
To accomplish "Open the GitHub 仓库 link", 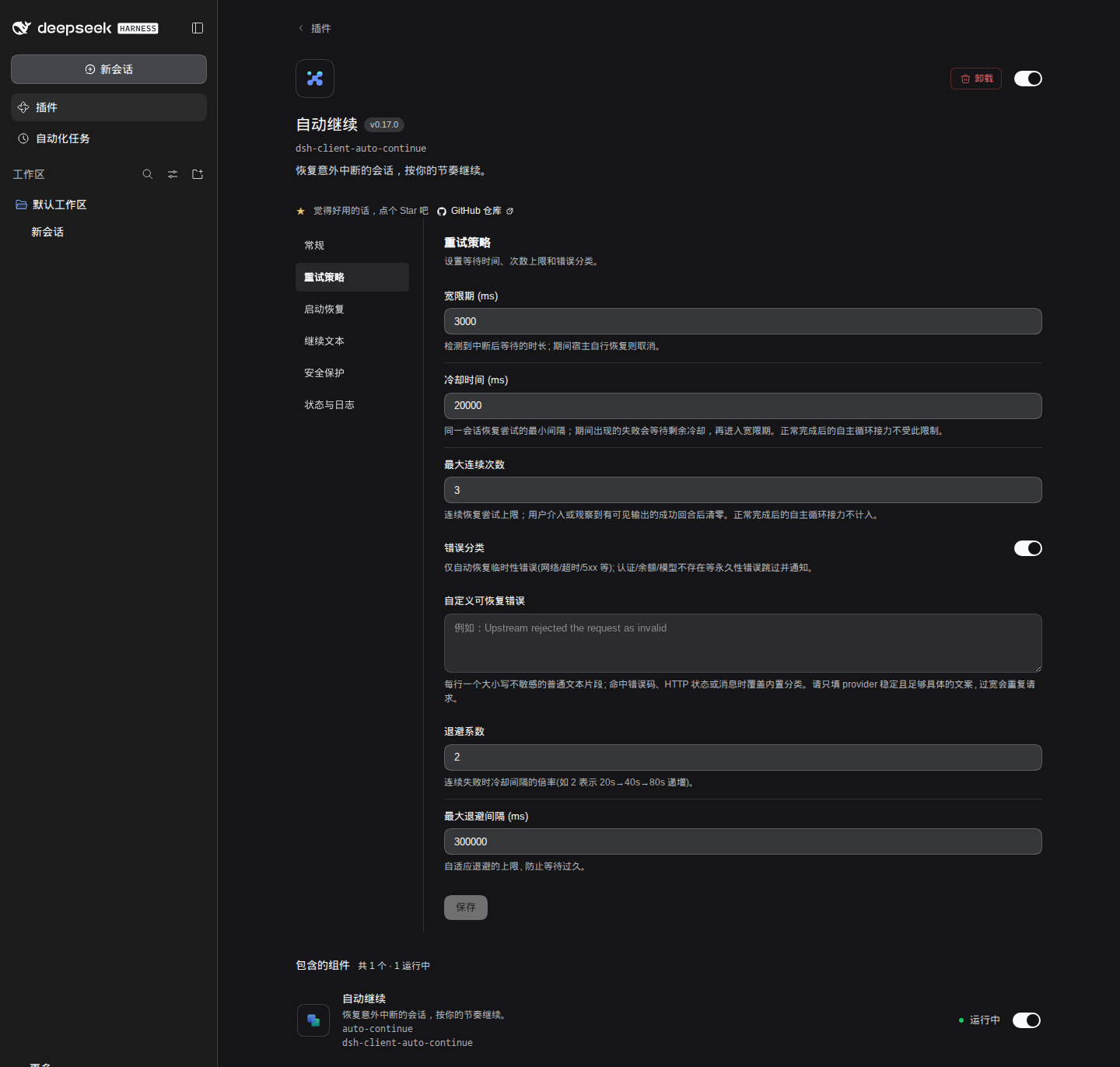I will 476,211.
